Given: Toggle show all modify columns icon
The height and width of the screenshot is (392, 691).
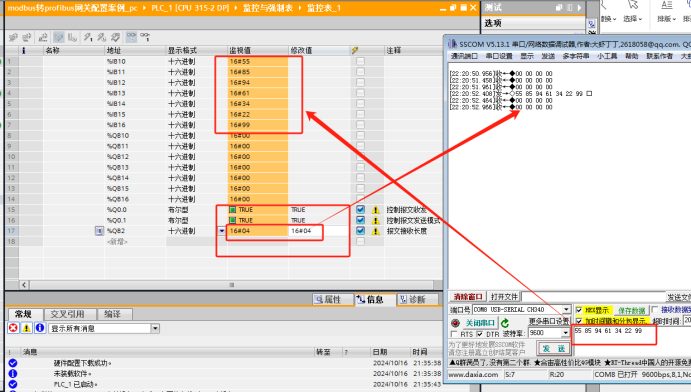Looking at the screenshot, I should point(59,37).
